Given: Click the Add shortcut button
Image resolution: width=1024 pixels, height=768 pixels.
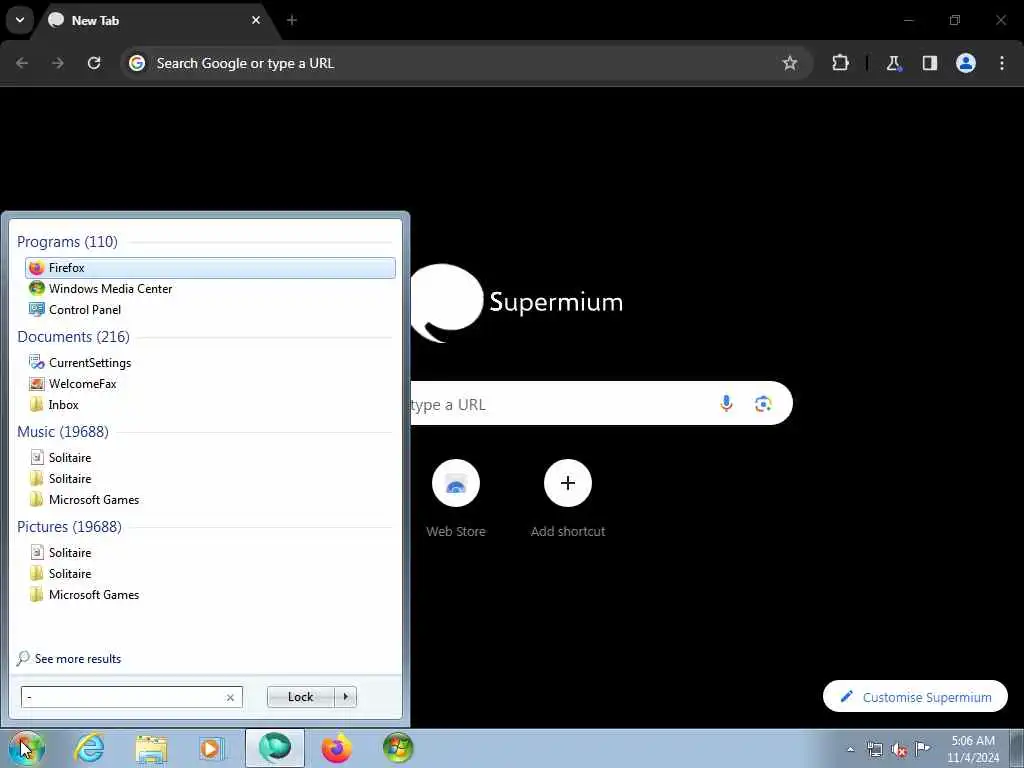Looking at the screenshot, I should (x=568, y=500).
